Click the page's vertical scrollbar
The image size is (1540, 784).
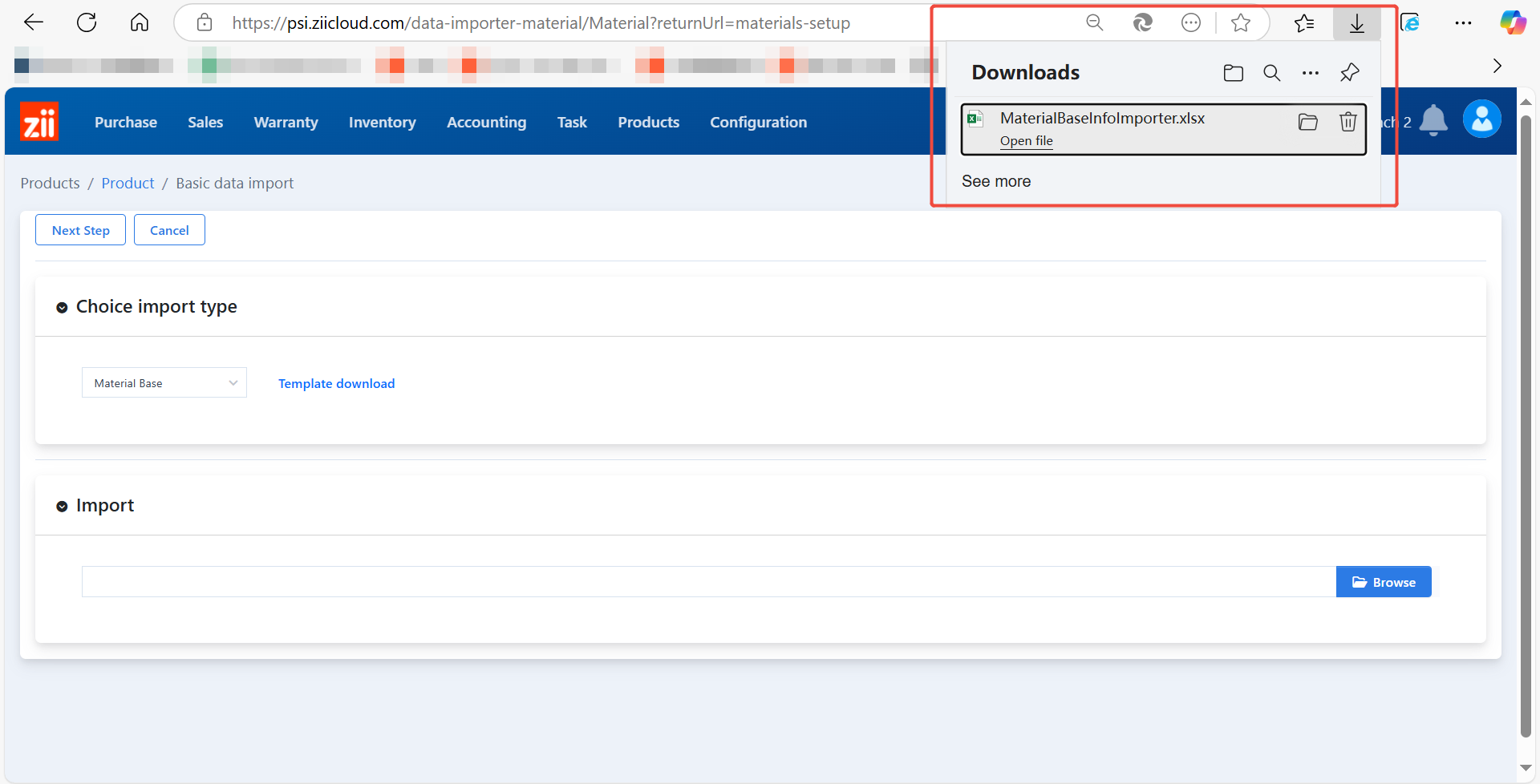tap(1526, 425)
